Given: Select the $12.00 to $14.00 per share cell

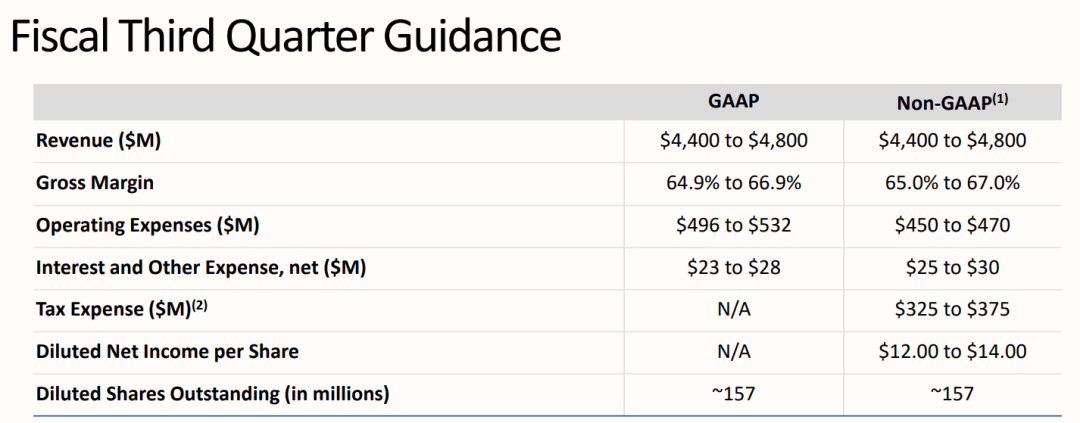Looking at the screenshot, I should pyautogui.click(x=952, y=351).
